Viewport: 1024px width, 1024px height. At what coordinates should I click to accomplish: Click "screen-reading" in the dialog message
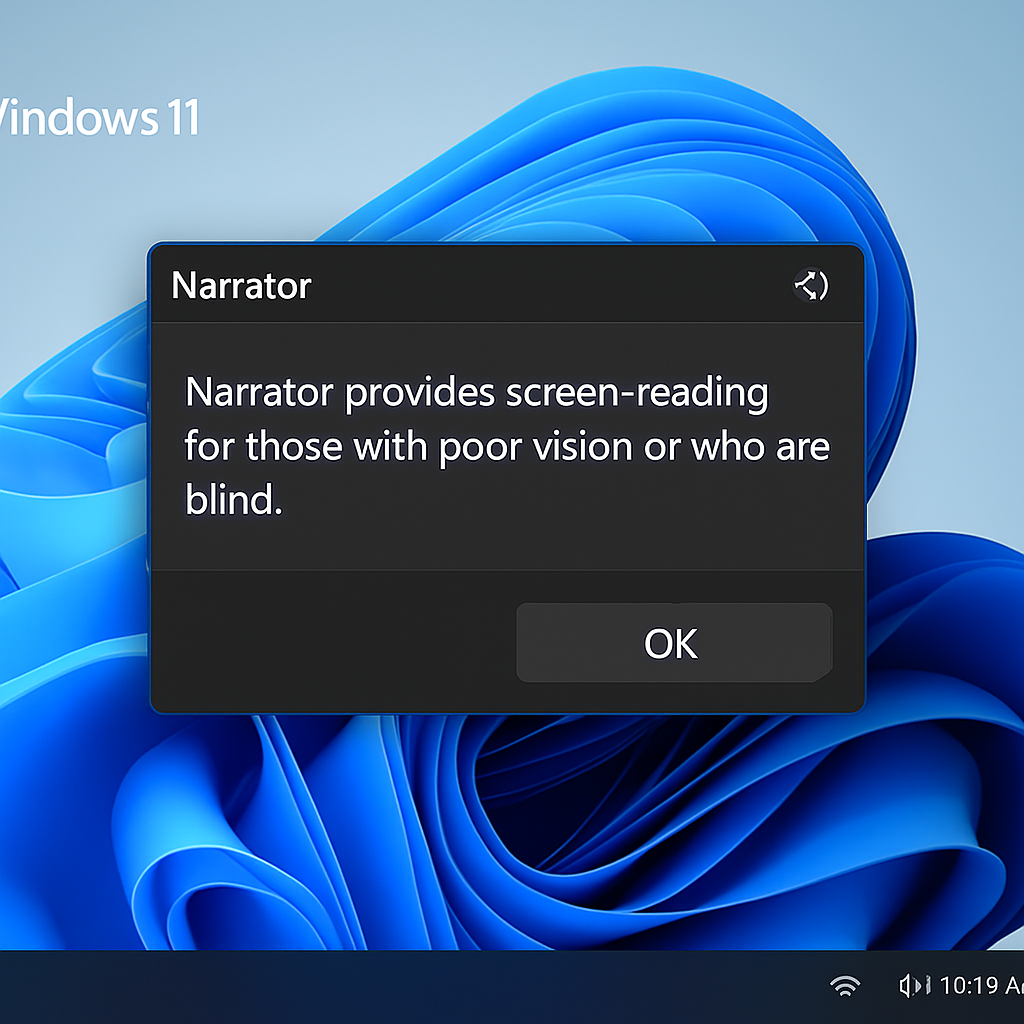(636, 393)
